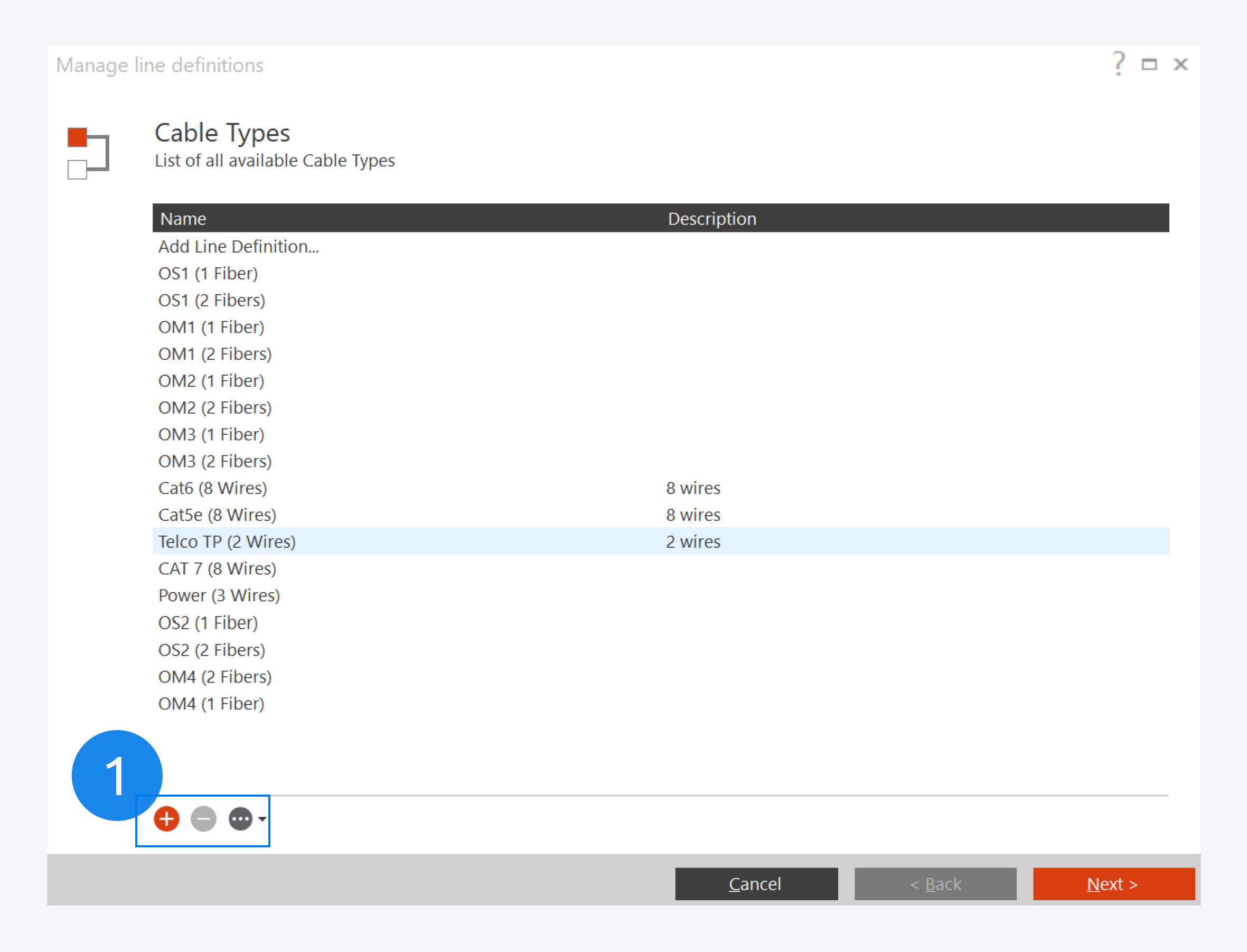The width and height of the screenshot is (1247, 952).
Task: Sort by the Description column header
Action: tap(711, 219)
